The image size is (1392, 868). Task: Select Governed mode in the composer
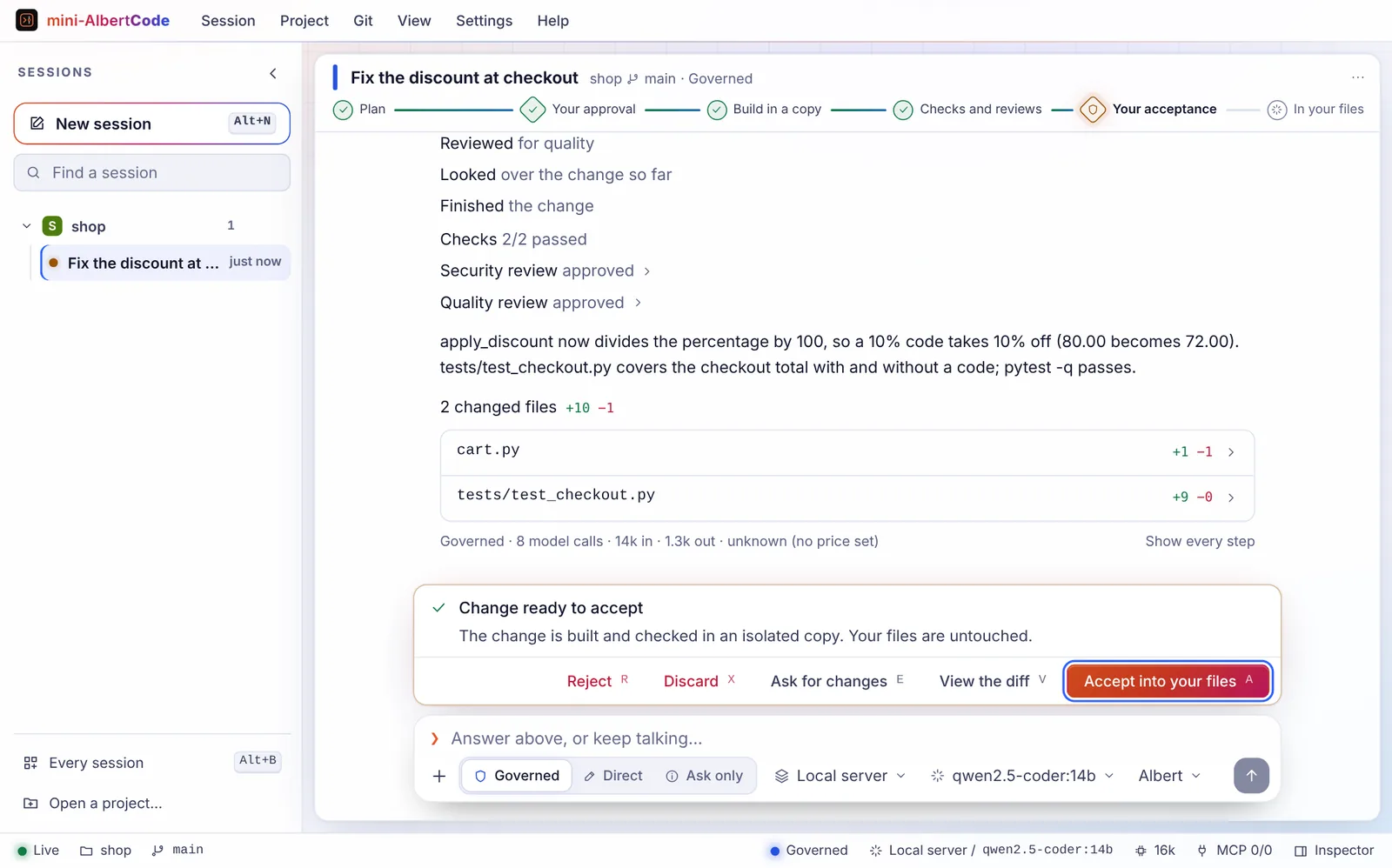(x=517, y=776)
